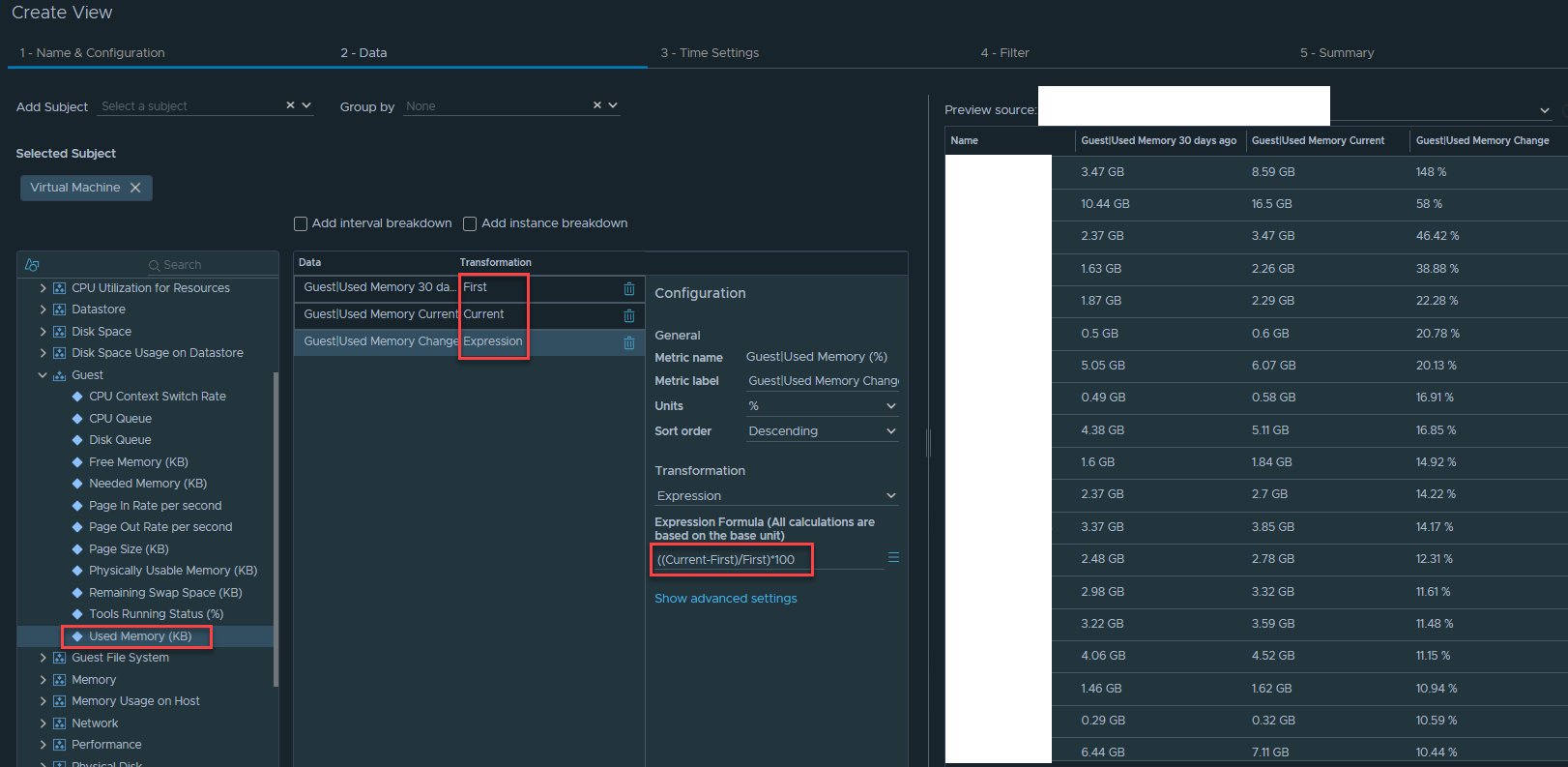
Task: Select the CPU Queue metric
Action: click(120, 419)
